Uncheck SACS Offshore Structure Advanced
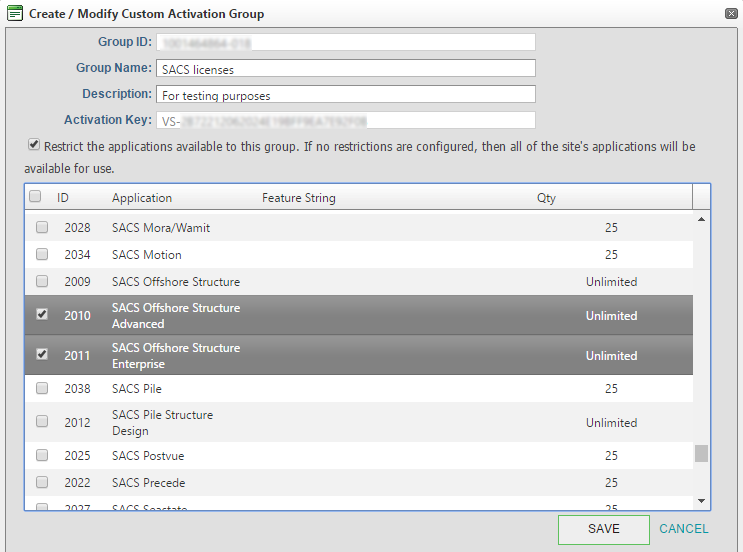The image size is (743, 552). pos(42,314)
